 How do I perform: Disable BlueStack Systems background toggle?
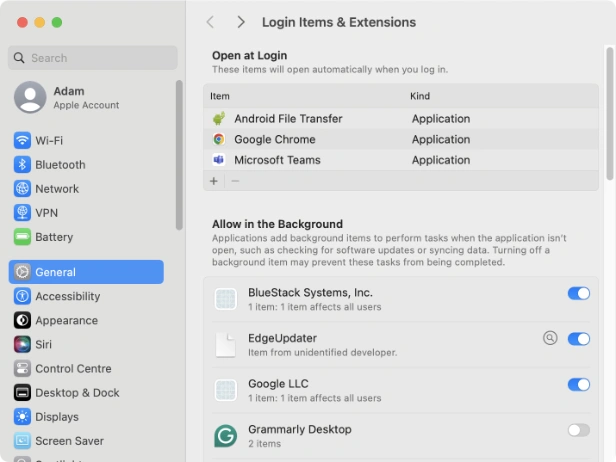click(x=578, y=293)
